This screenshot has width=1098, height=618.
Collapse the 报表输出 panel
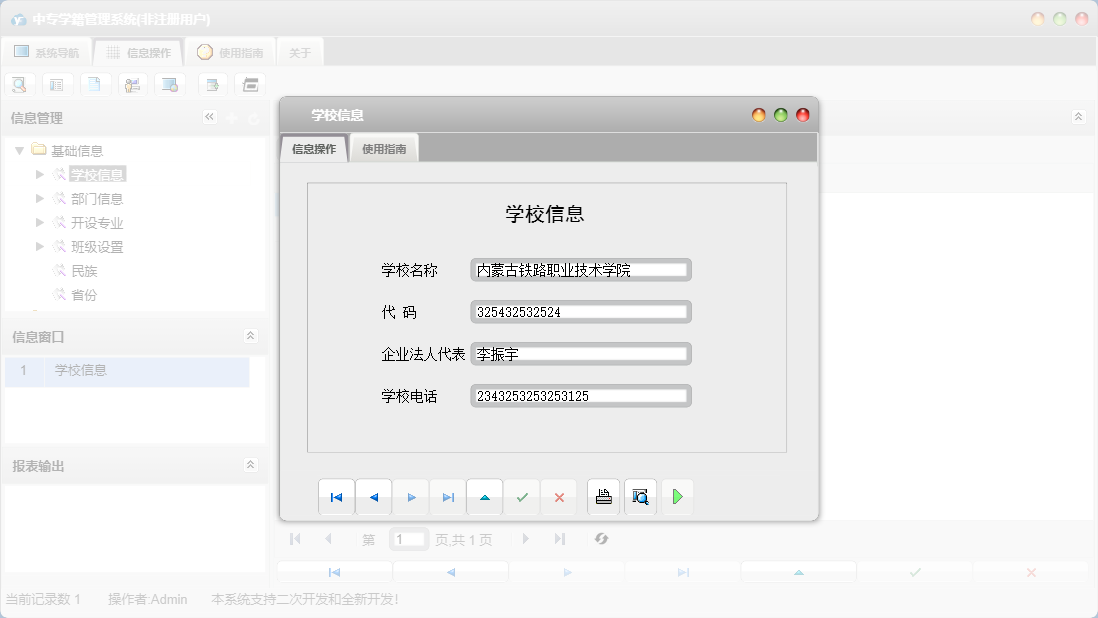click(251, 463)
